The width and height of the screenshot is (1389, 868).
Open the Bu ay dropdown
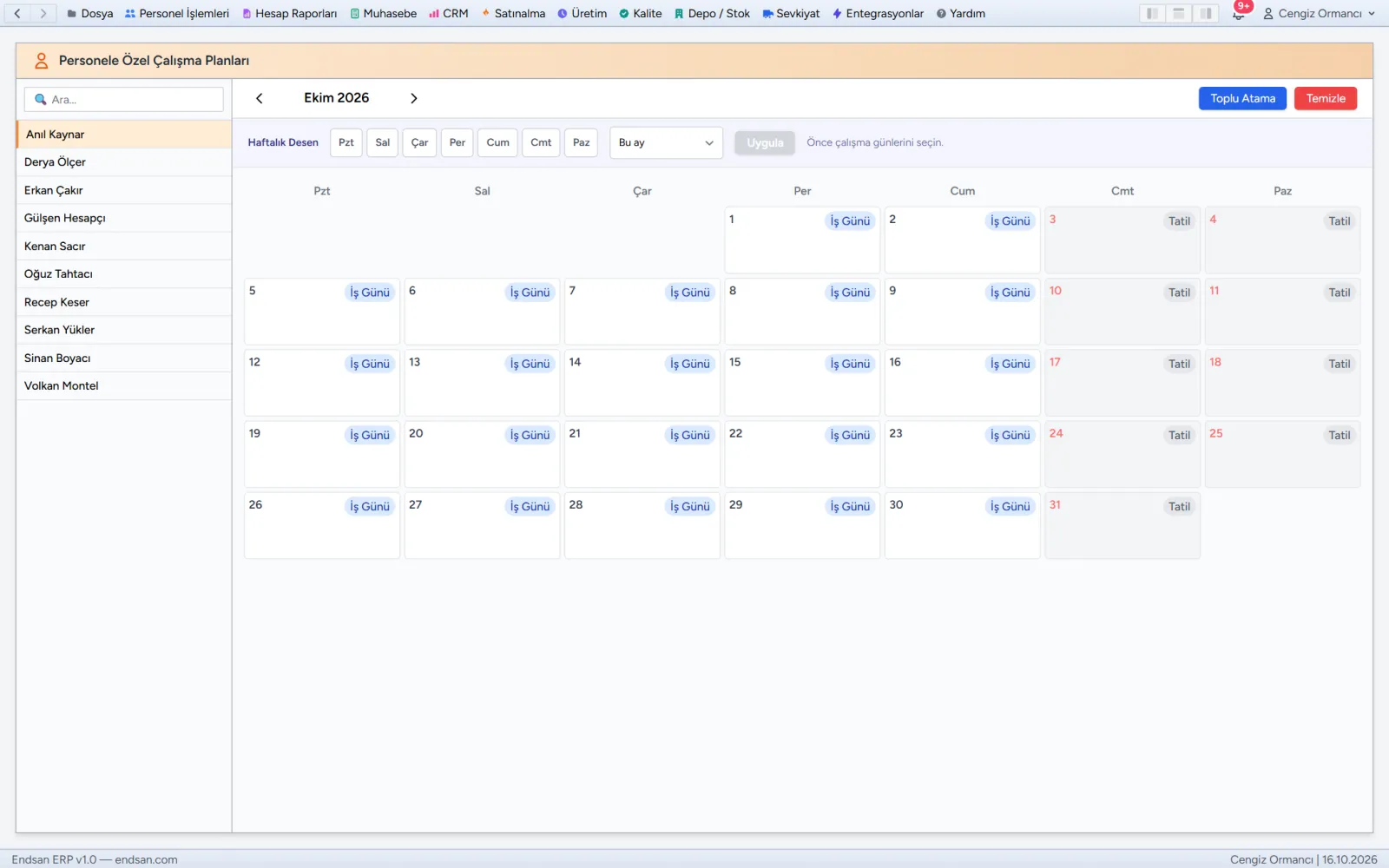coord(666,142)
